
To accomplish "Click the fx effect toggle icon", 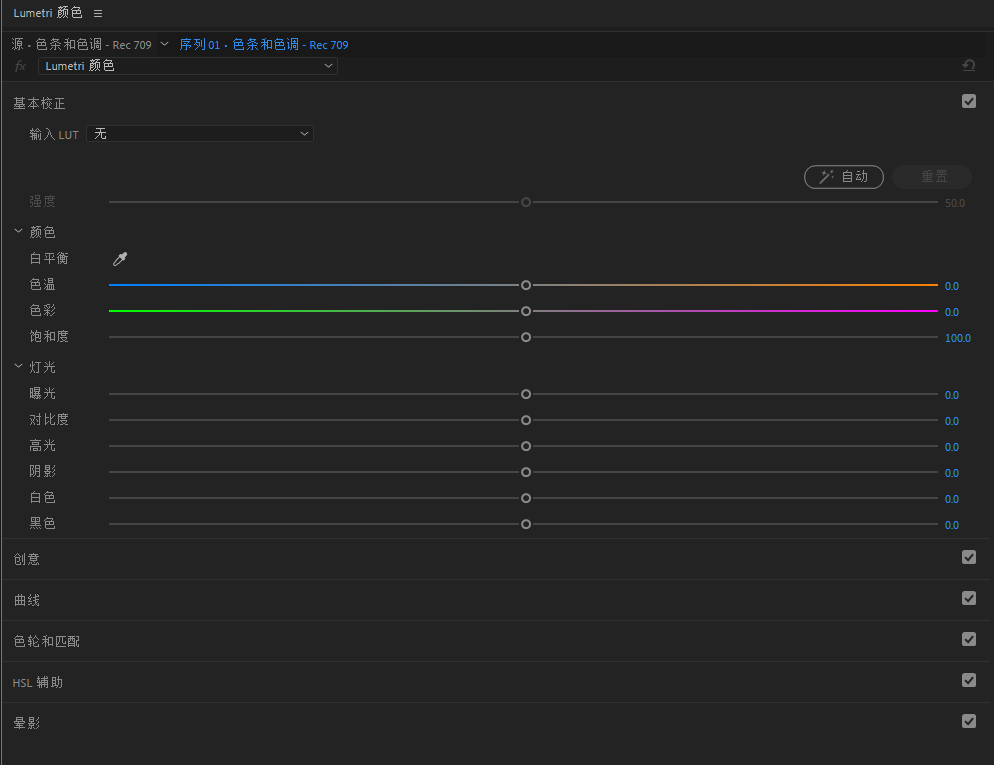I will [x=20, y=66].
